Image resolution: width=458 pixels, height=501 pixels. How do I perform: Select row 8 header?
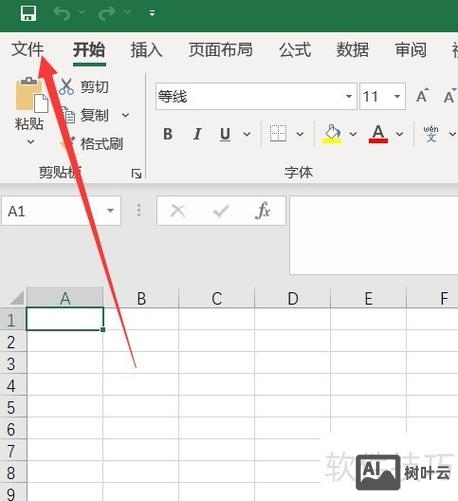tap(13, 472)
